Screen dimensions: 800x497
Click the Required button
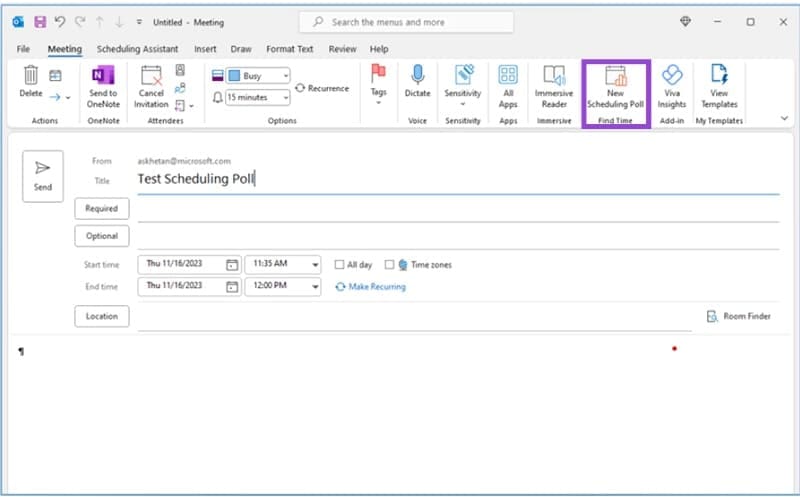102,208
